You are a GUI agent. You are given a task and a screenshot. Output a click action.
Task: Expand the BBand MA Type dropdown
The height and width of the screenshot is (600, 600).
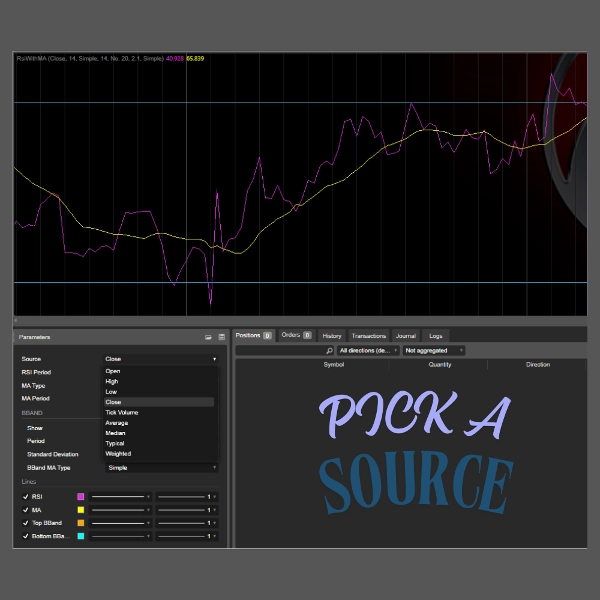tap(160, 467)
